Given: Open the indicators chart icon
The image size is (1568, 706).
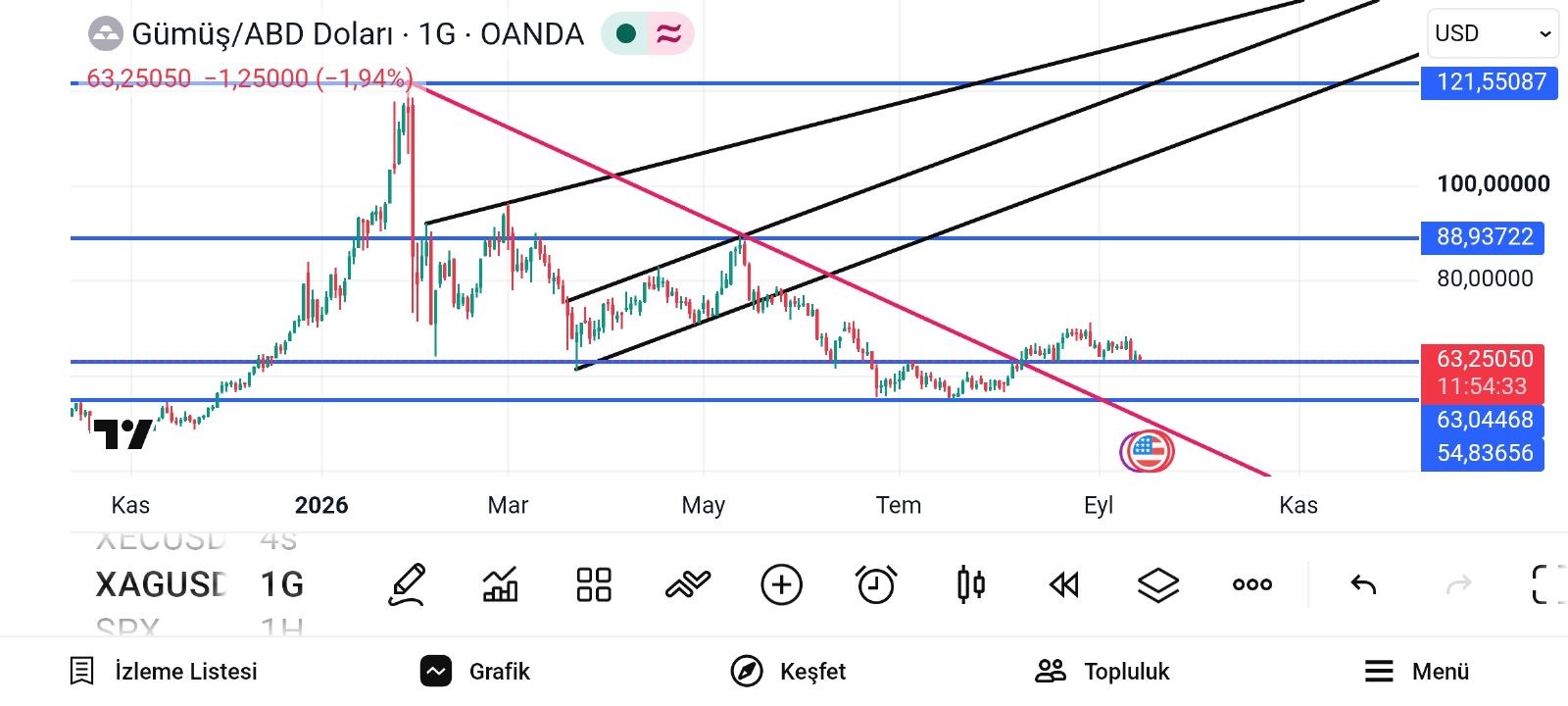Looking at the screenshot, I should pyautogui.click(x=500, y=584).
